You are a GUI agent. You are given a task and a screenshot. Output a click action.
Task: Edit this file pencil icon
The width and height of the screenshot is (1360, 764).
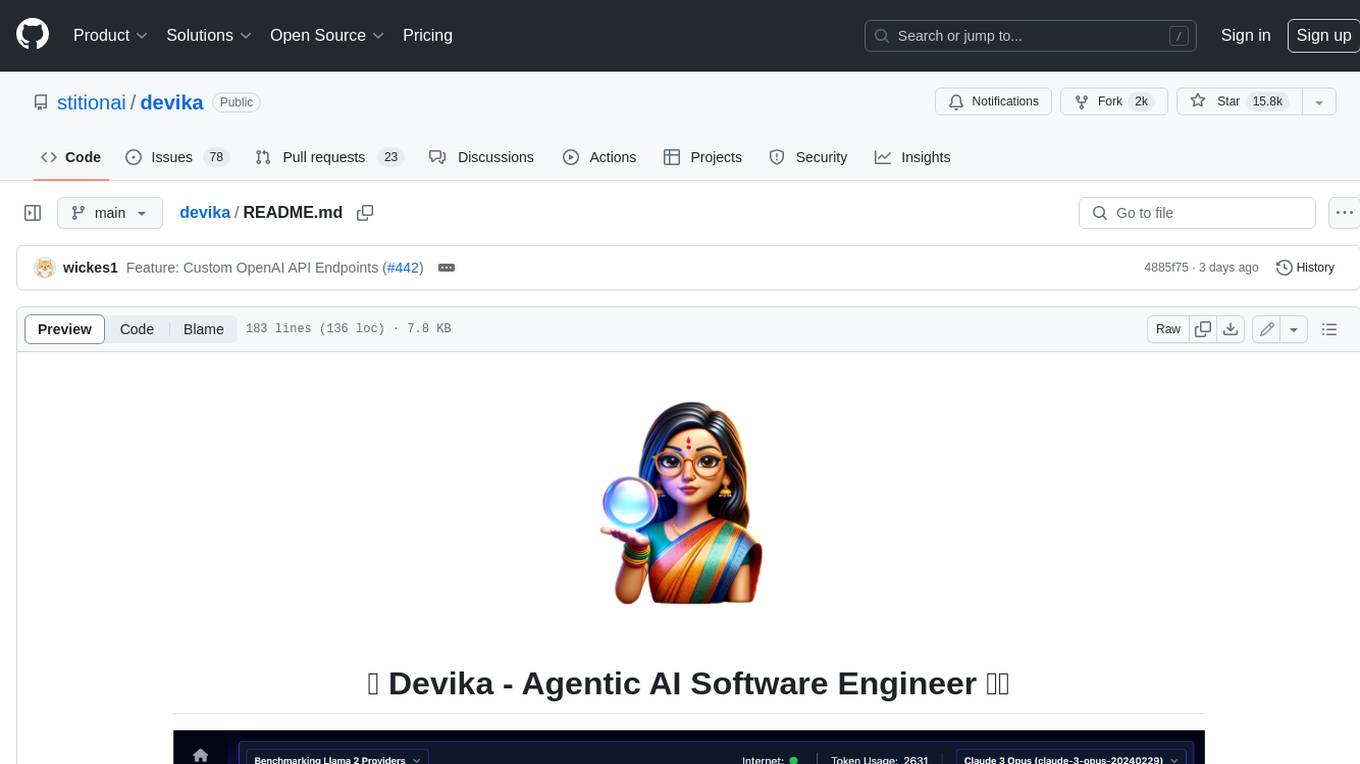pyautogui.click(x=1267, y=329)
